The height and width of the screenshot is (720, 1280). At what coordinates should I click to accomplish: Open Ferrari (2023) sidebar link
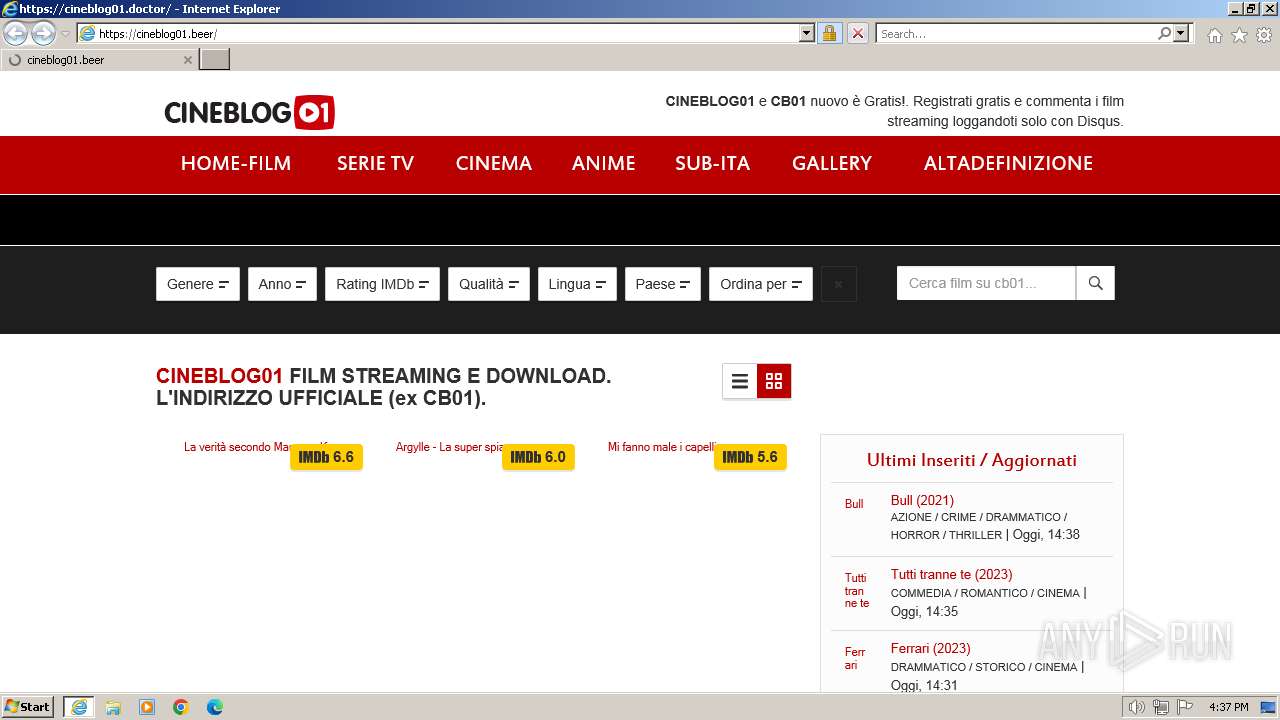(930, 648)
